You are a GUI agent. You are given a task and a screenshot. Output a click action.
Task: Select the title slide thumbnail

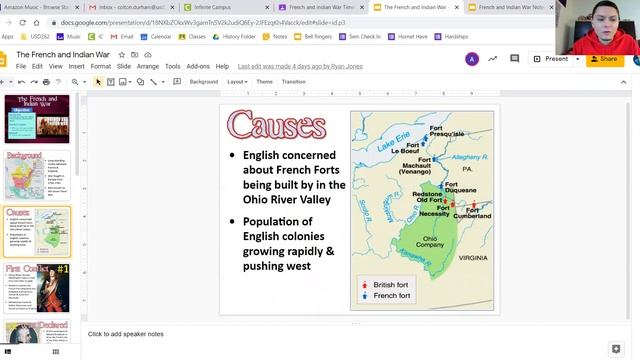[37, 119]
